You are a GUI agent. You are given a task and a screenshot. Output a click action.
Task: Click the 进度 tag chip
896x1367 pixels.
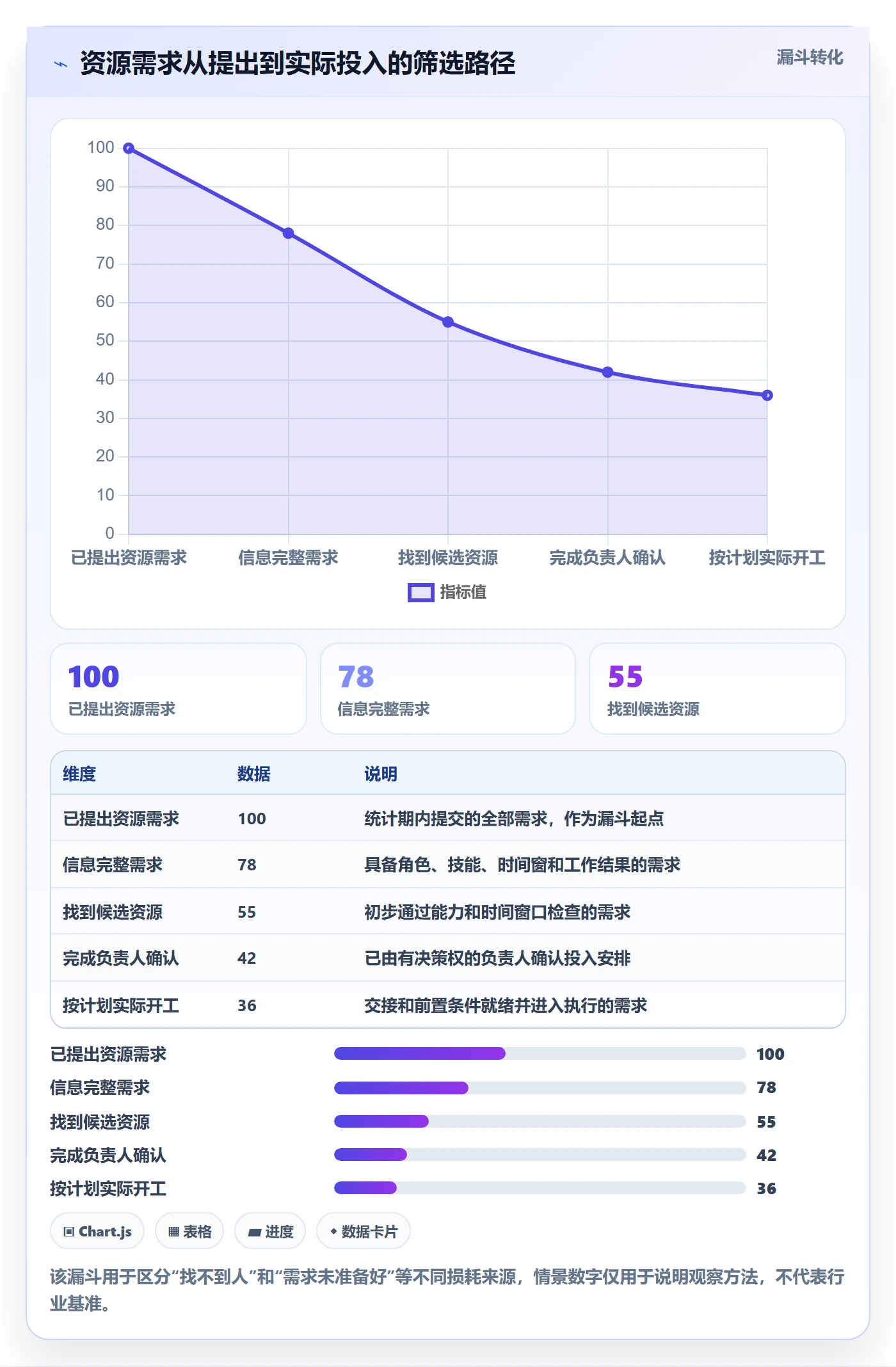click(270, 1231)
